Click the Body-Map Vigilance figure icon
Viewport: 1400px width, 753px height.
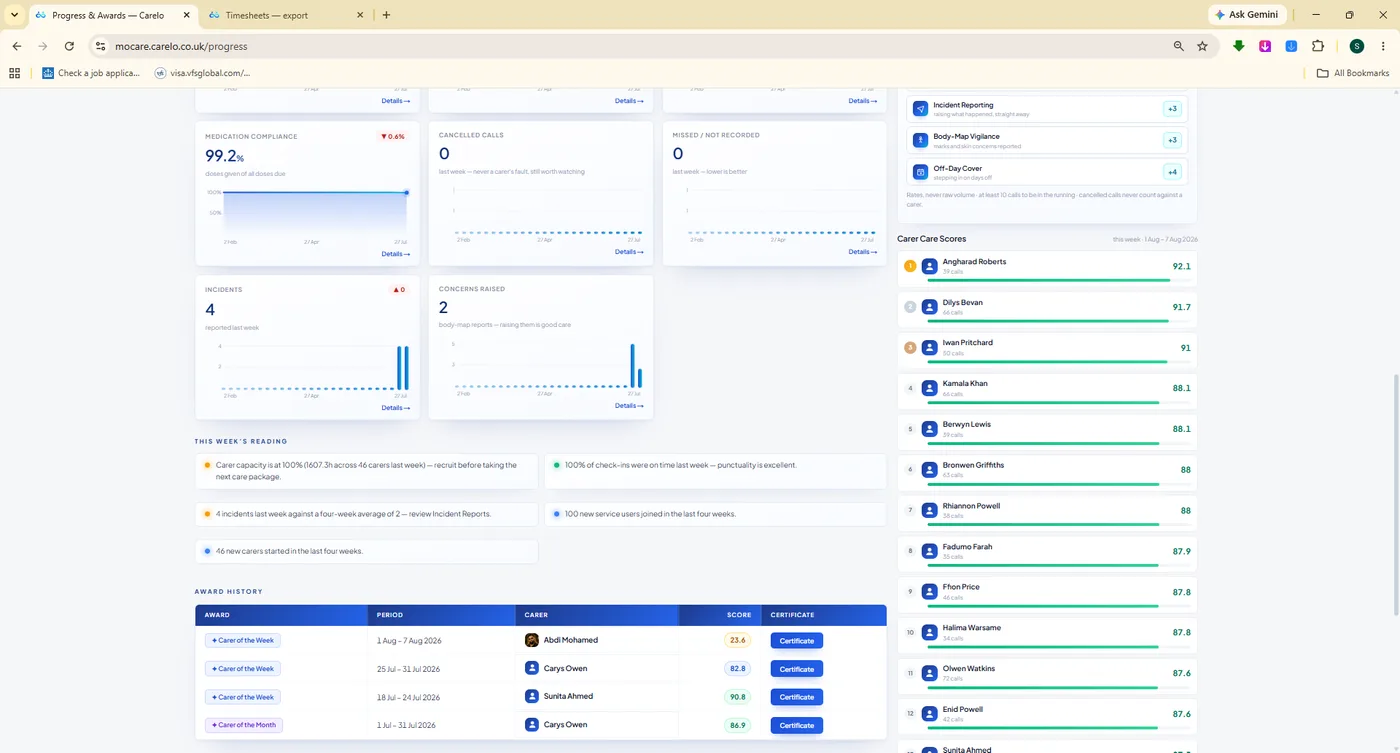(920, 140)
